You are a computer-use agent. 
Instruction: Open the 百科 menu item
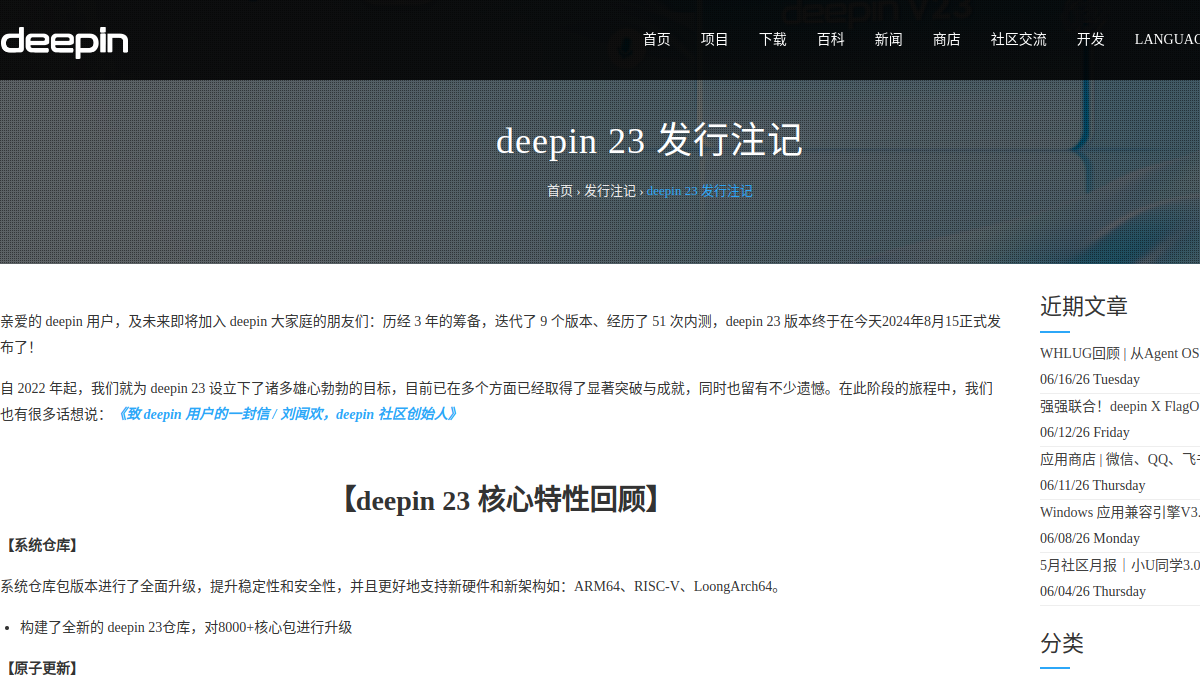tap(831, 40)
